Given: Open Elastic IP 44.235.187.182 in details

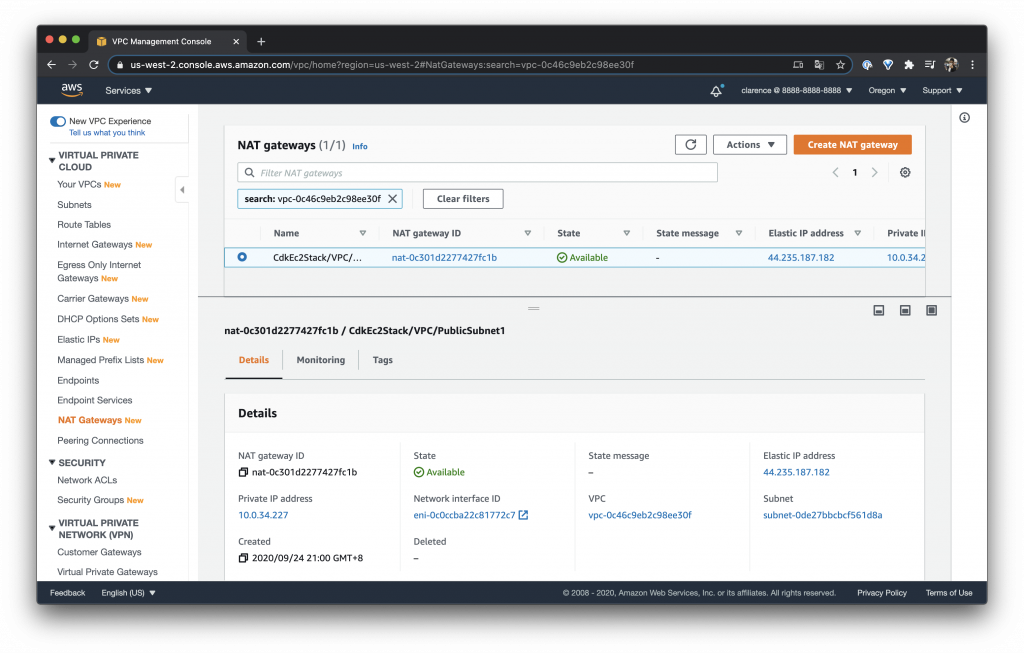Looking at the screenshot, I should [x=796, y=472].
